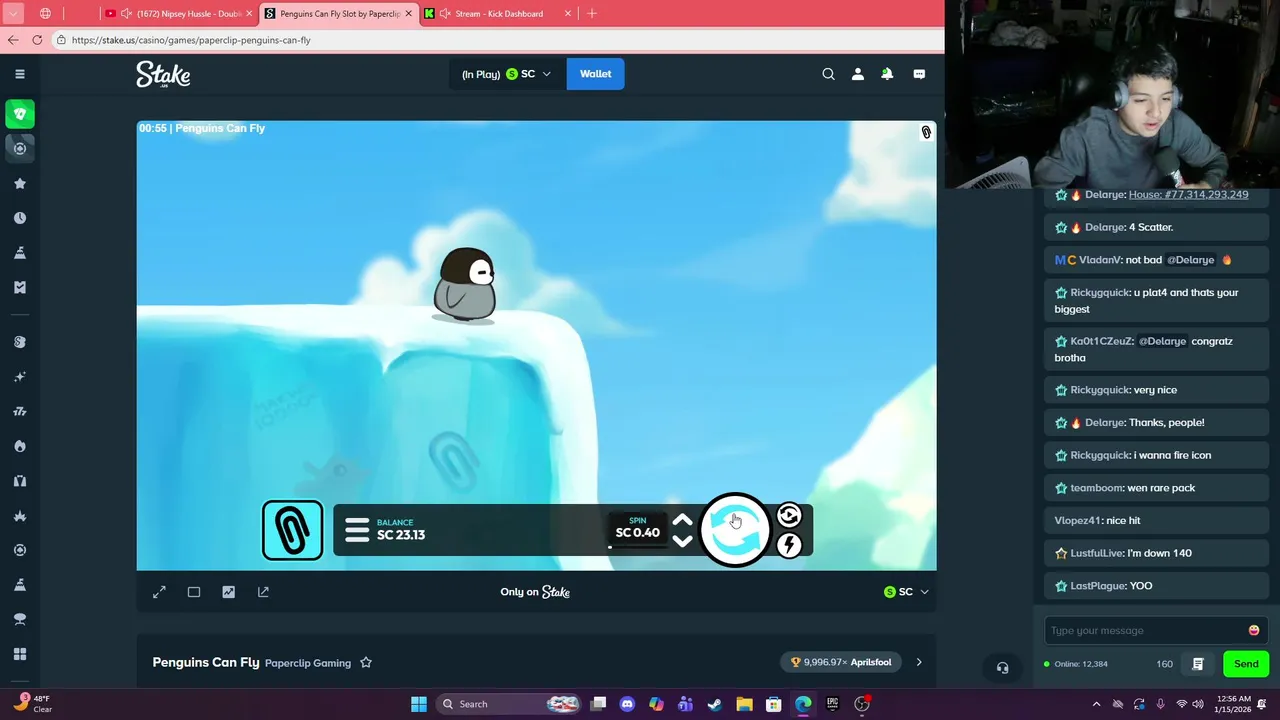Toggle turbo lightning mode in game

pyautogui.click(x=789, y=545)
